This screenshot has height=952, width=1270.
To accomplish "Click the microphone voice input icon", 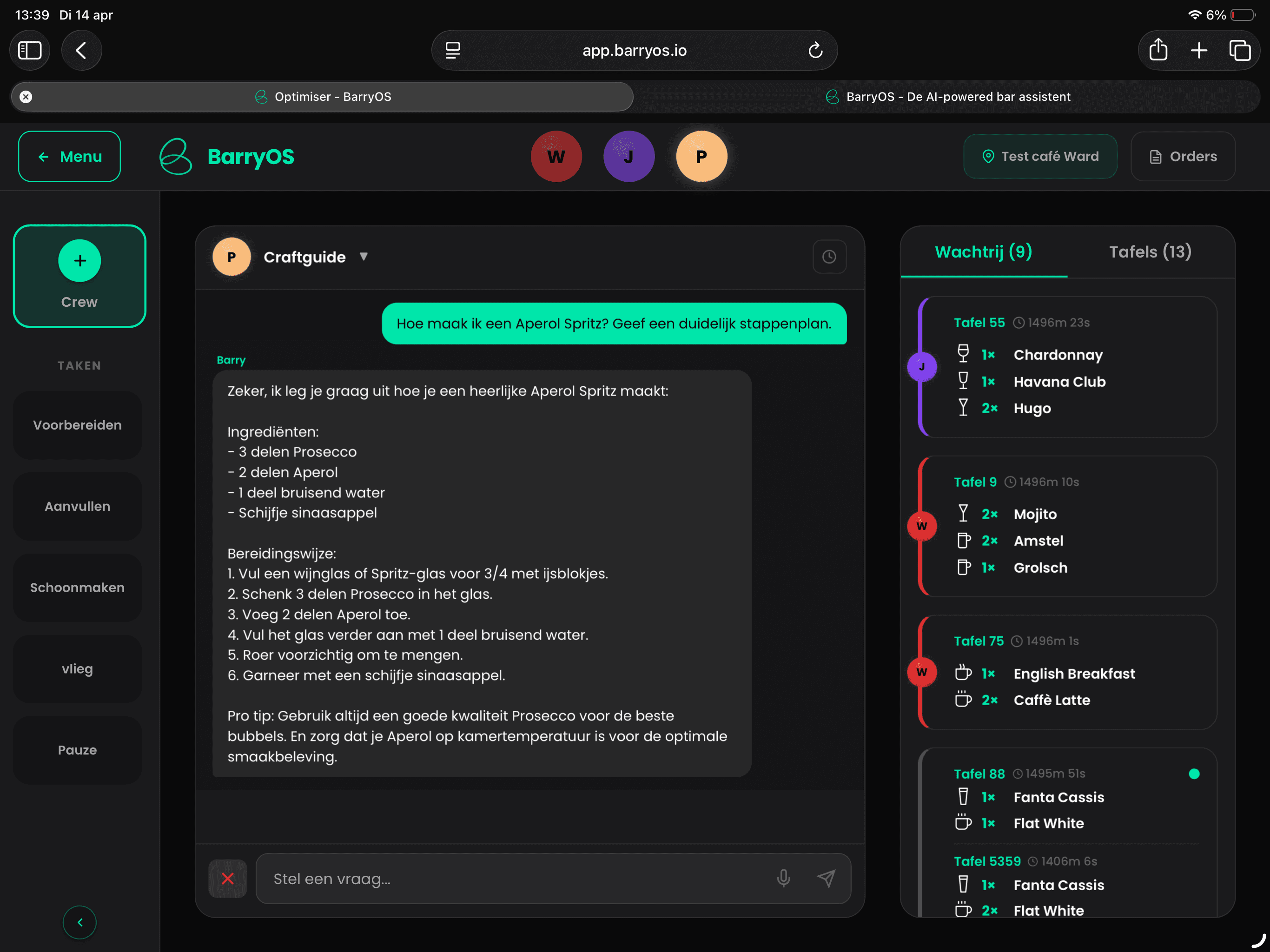I will pos(783,879).
